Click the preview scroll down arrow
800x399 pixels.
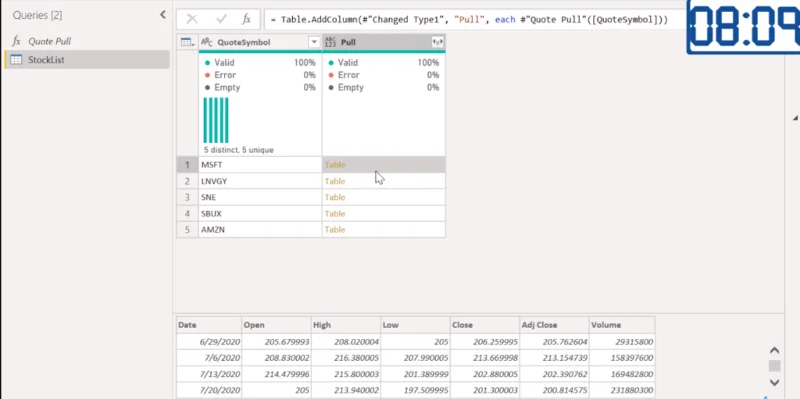(x=774, y=382)
